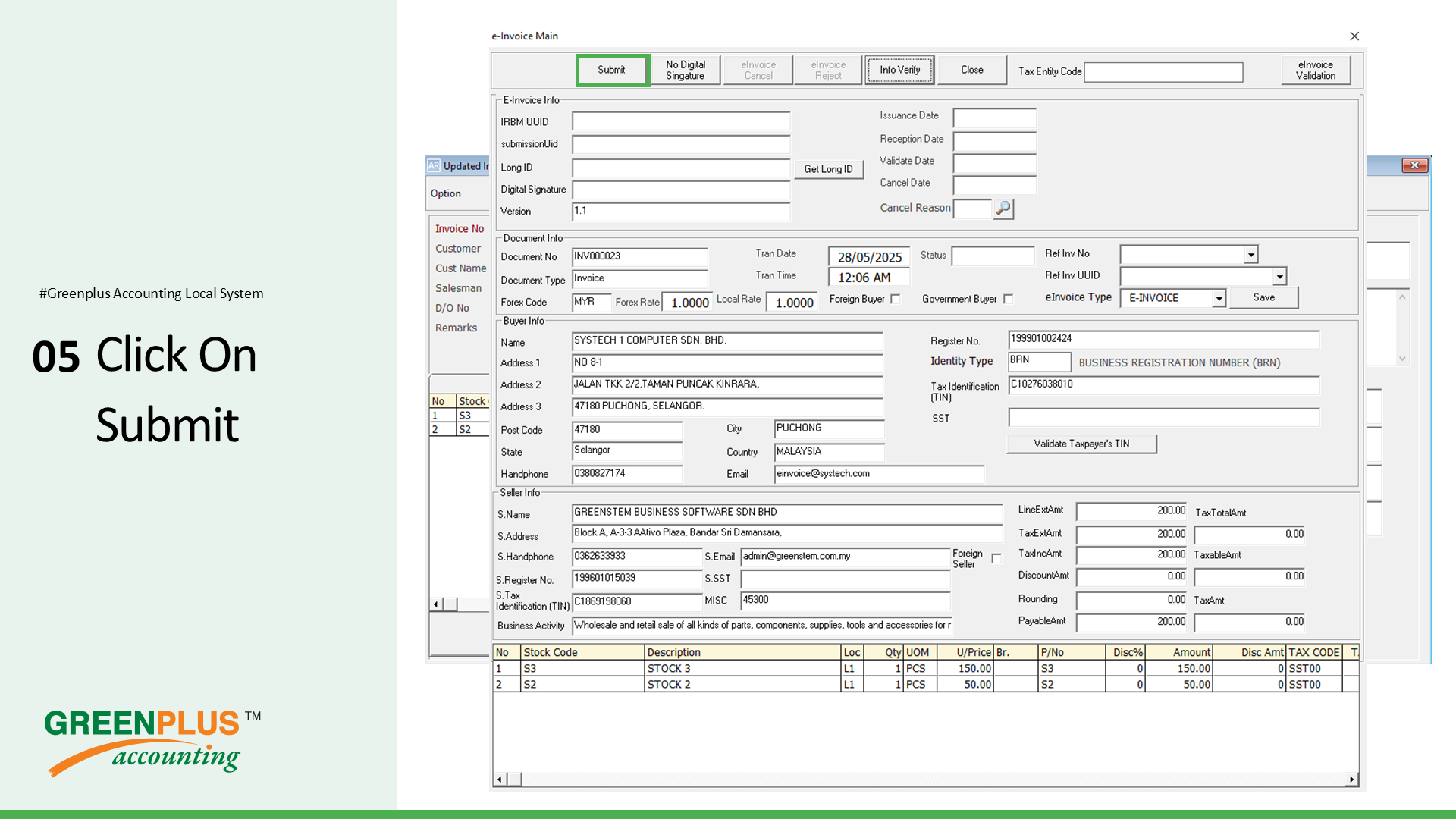Click the Tax Identification (TIN) field
This screenshot has height=819, width=1456.
[1163, 385]
